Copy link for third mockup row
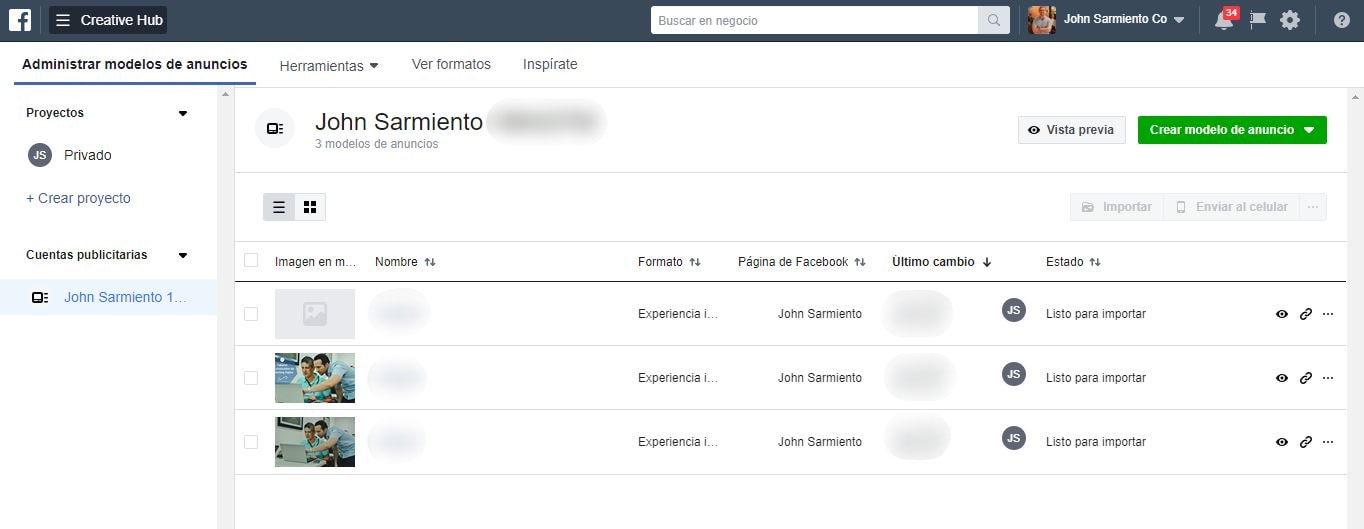1364x529 pixels. (x=1305, y=442)
